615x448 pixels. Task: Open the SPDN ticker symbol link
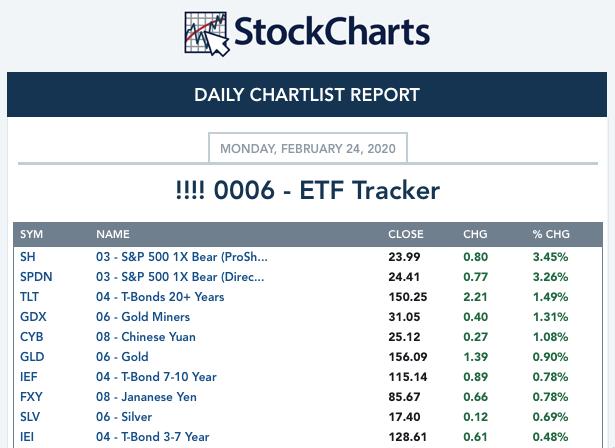click(36, 277)
